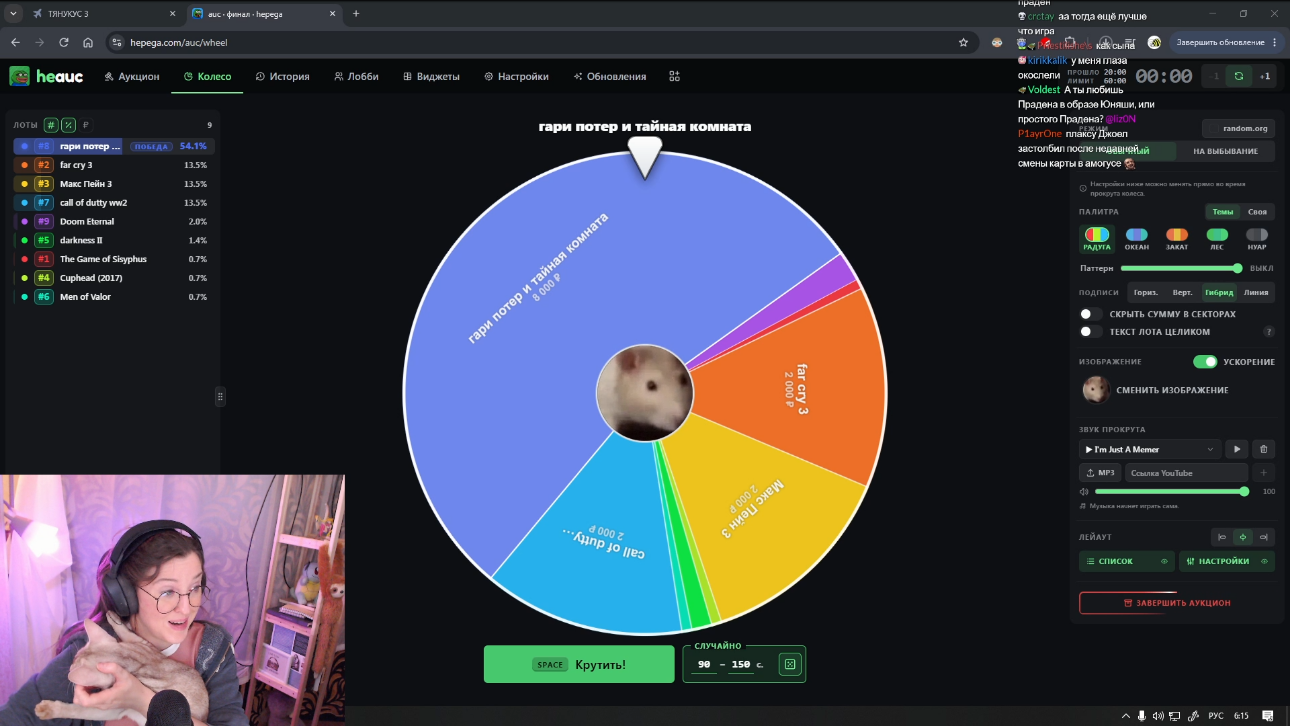Adjust the spin sound volume slider
The width and height of the screenshot is (1290, 726).
click(1170, 492)
